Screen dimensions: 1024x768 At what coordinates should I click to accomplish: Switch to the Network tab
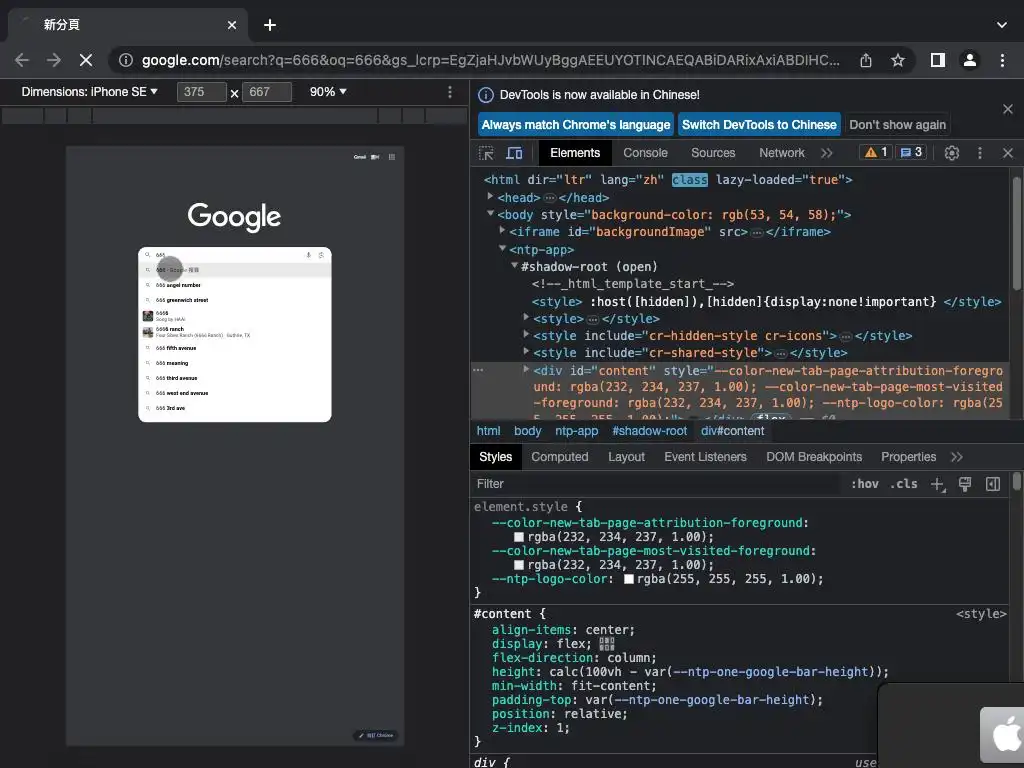pos(782,153)
